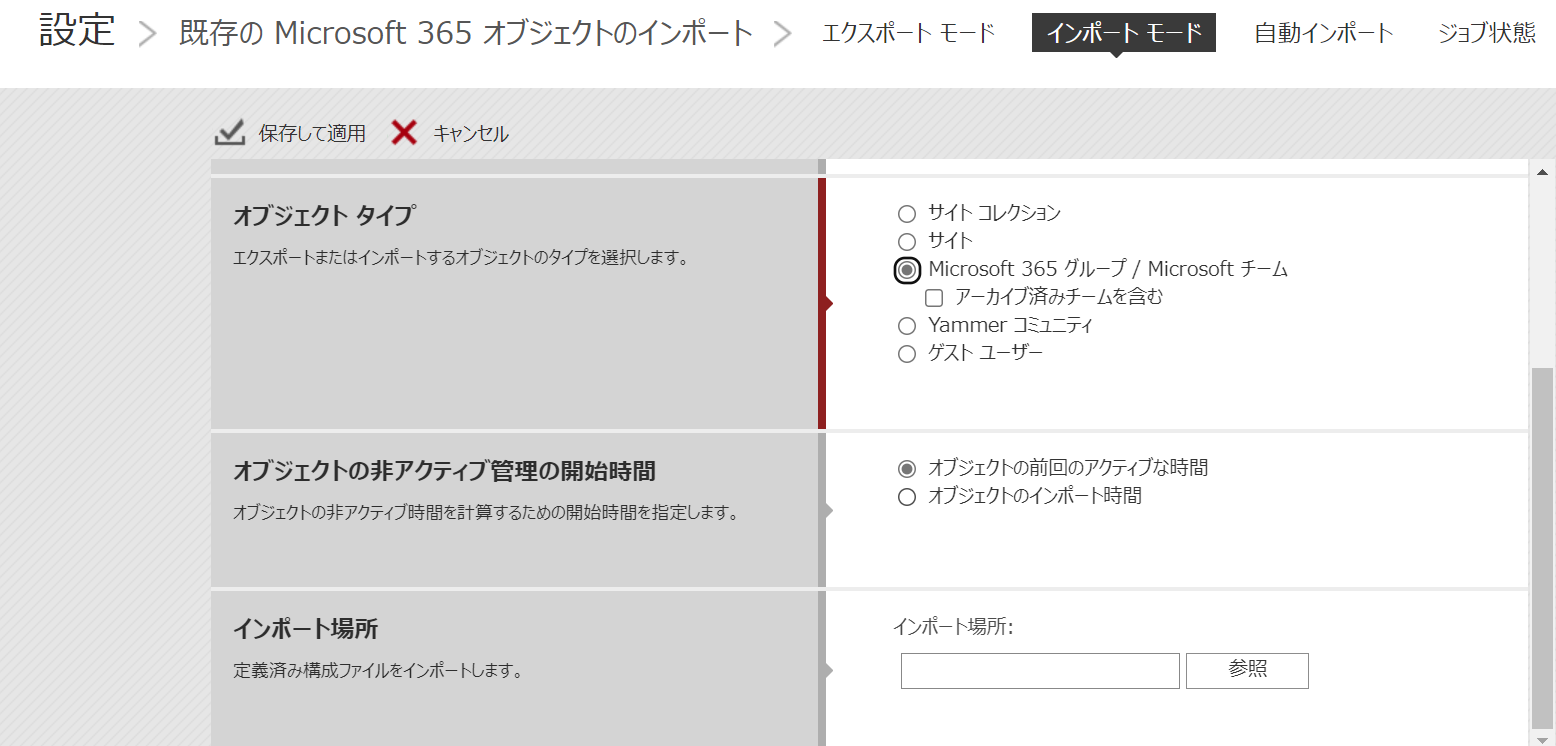Click the red X cancel icon
Screen dimensions: 1556x746
click(x=404, y=133)
